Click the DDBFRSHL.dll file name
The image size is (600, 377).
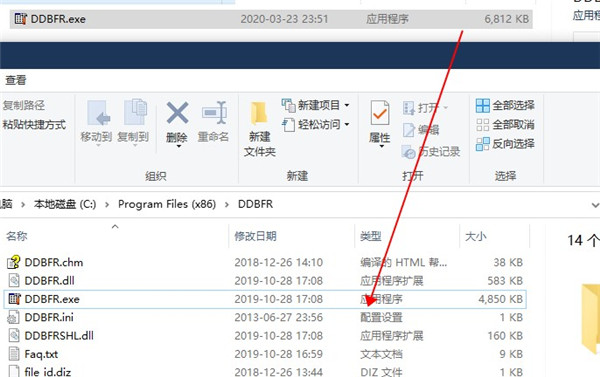59,336
